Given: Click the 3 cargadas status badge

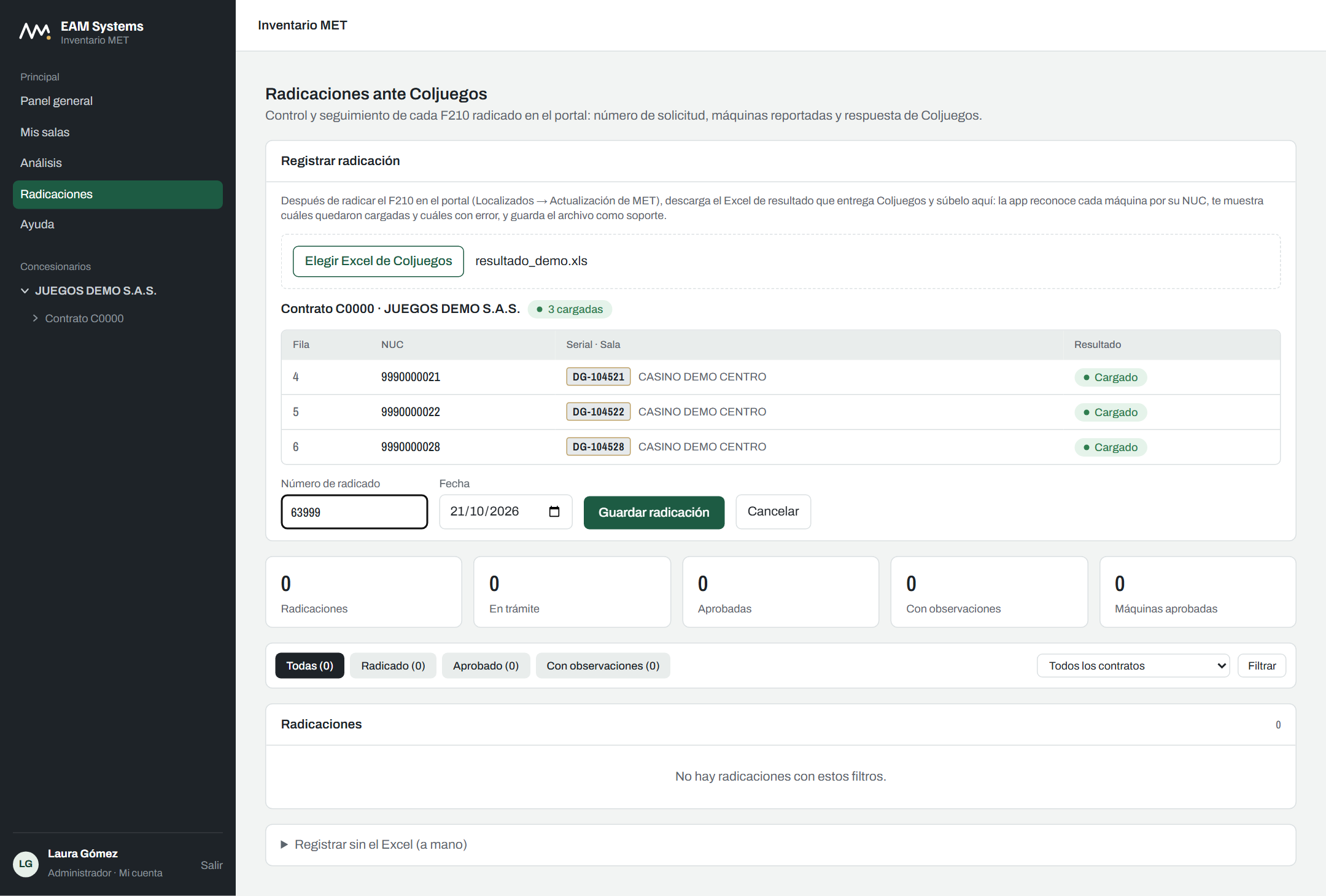Looking at the screenshot, I should [x=570, y=309].
